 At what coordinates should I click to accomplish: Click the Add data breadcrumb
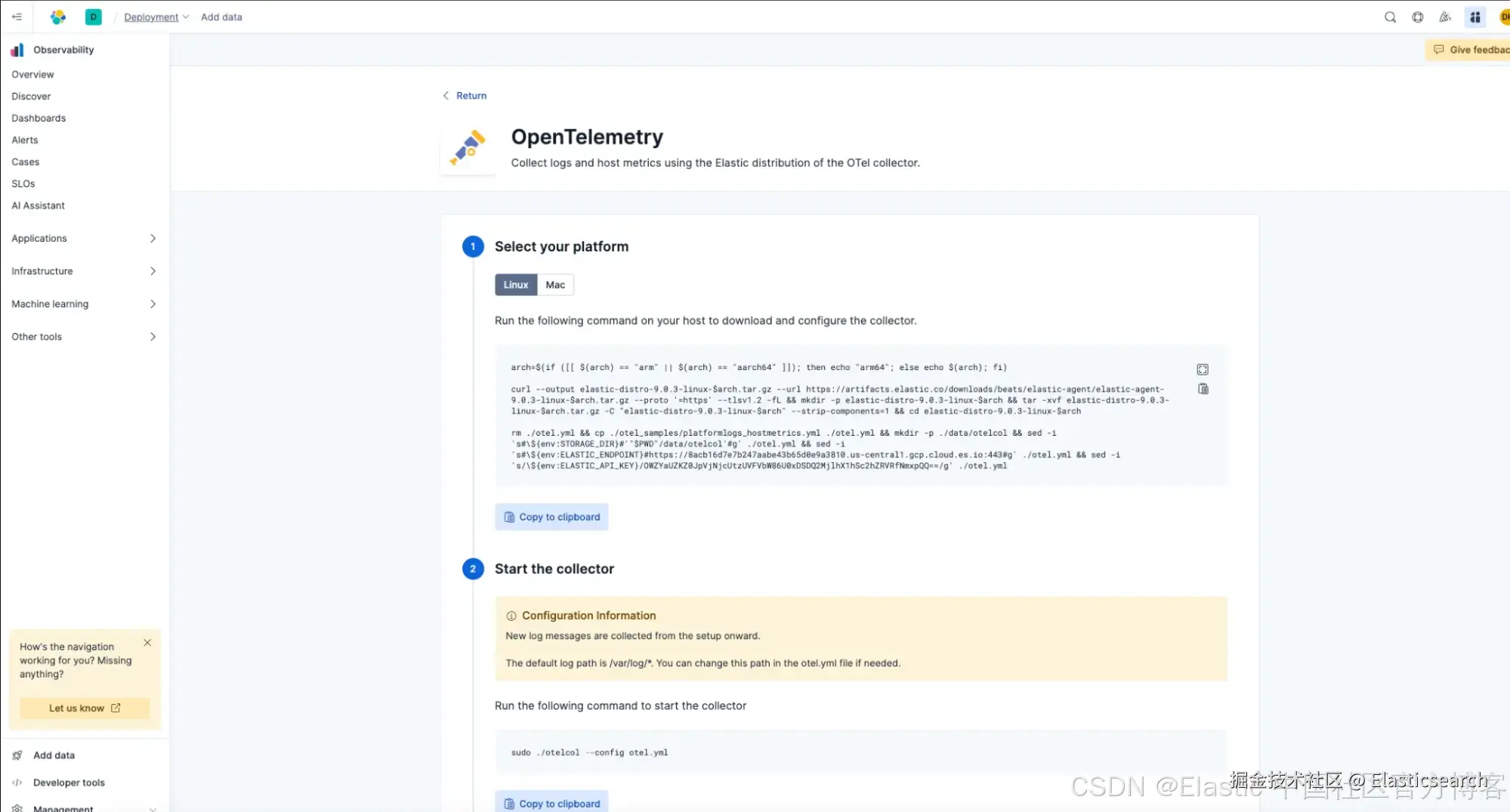[221, 17]
